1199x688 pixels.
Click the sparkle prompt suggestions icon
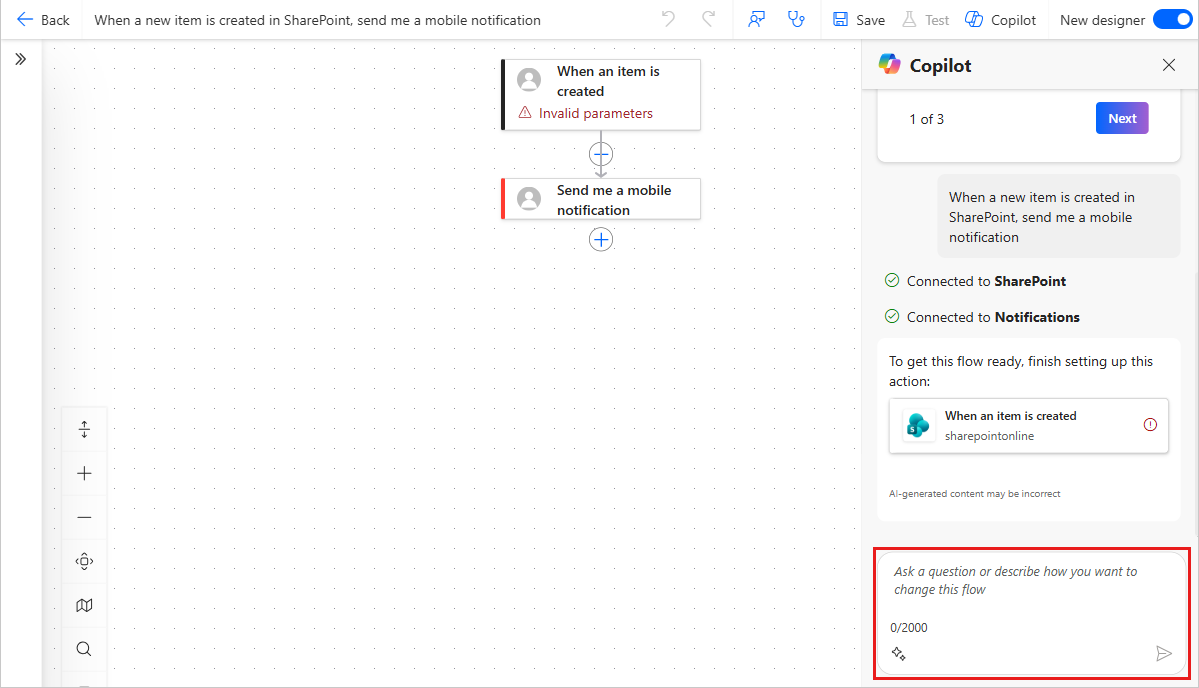[898, 654]
